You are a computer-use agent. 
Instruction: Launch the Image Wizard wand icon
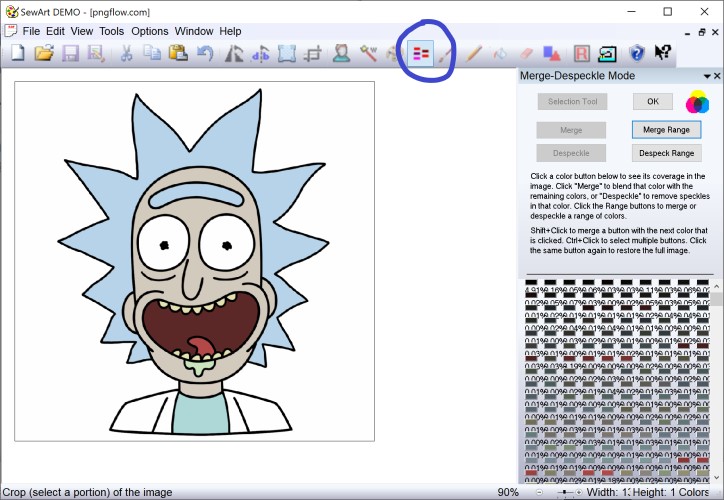pos(368,54)
